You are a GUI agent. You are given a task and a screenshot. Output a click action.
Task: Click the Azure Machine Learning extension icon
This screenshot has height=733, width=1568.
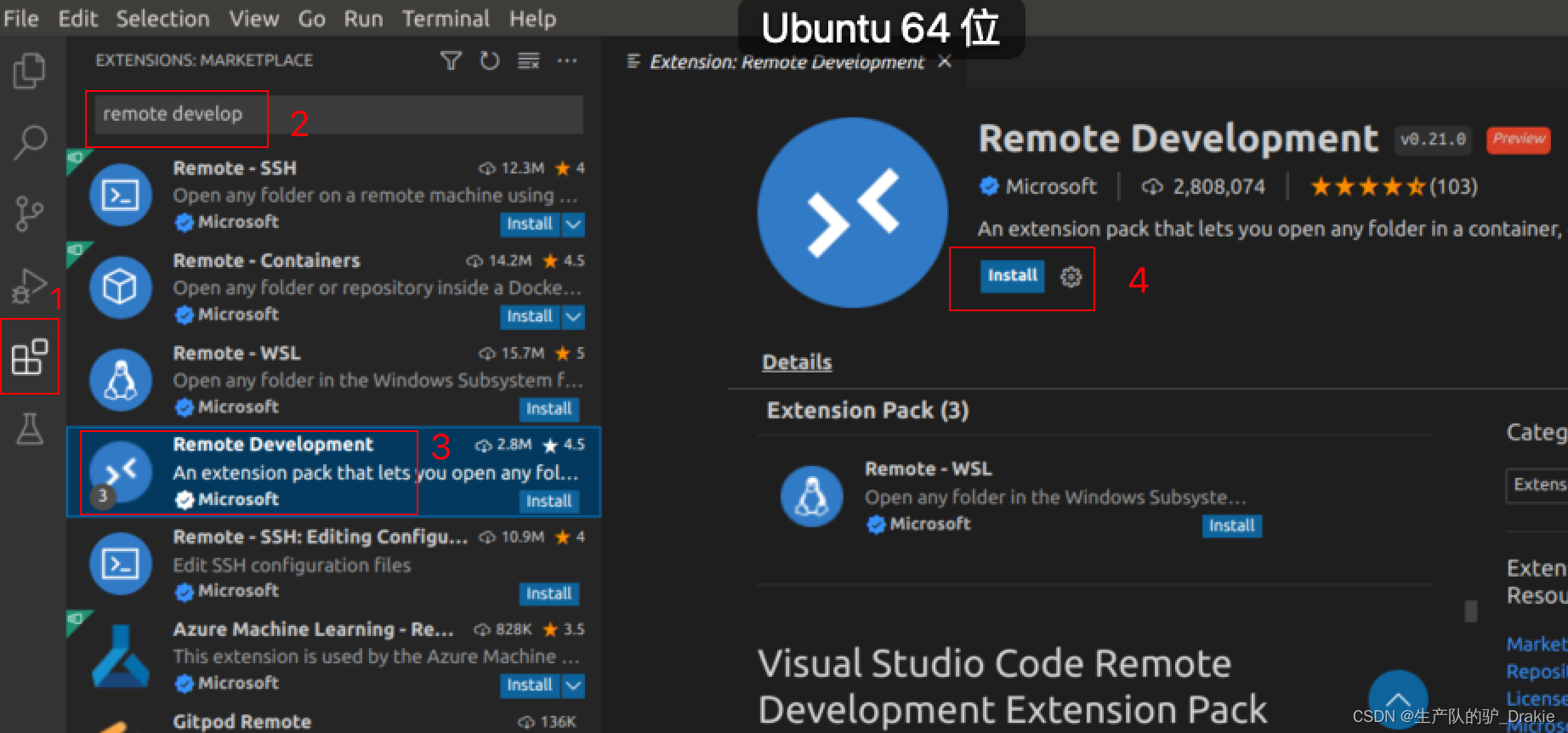tap(121, 656)
